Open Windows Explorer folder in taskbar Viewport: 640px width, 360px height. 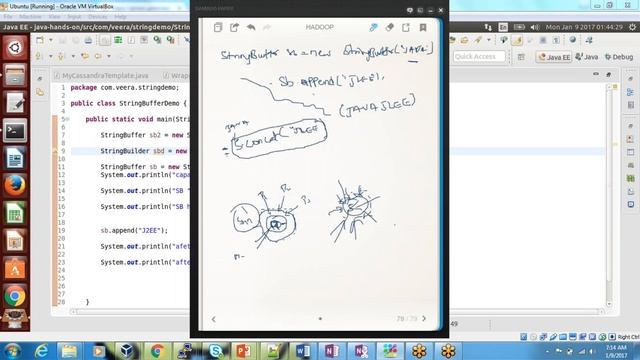(69, 351)
